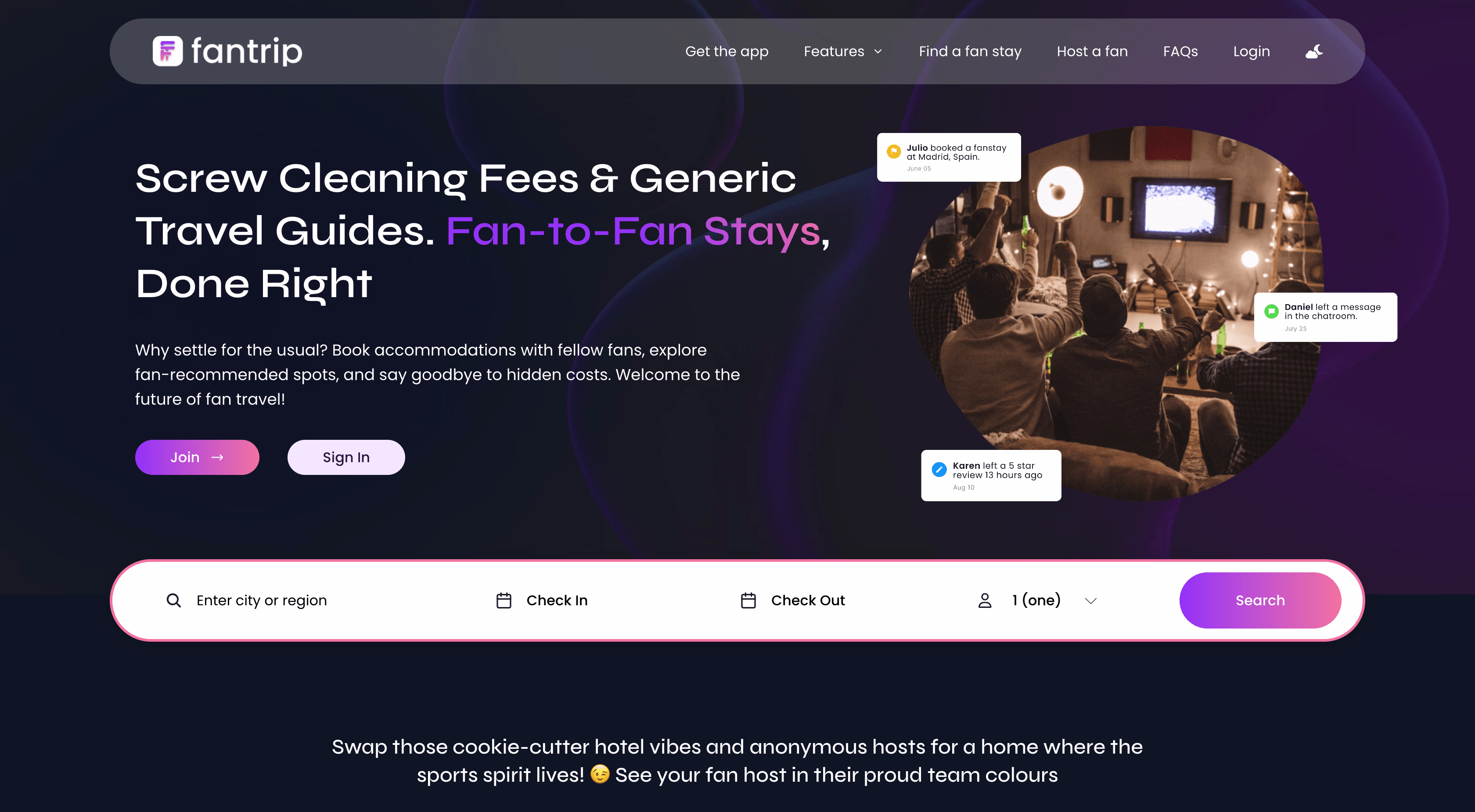Toggle dark mode with the moon icon

click(x=1314, y=51)
